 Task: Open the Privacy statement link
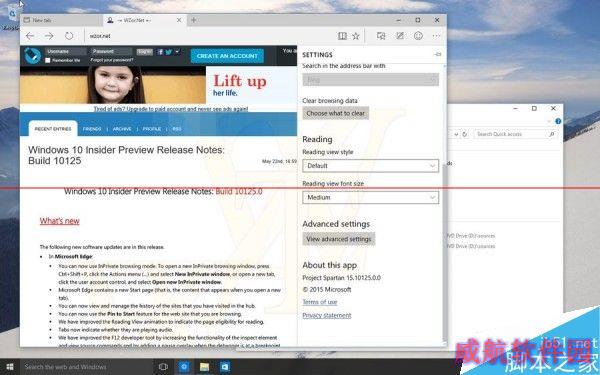pyautogui.click(x=327, y=315)
